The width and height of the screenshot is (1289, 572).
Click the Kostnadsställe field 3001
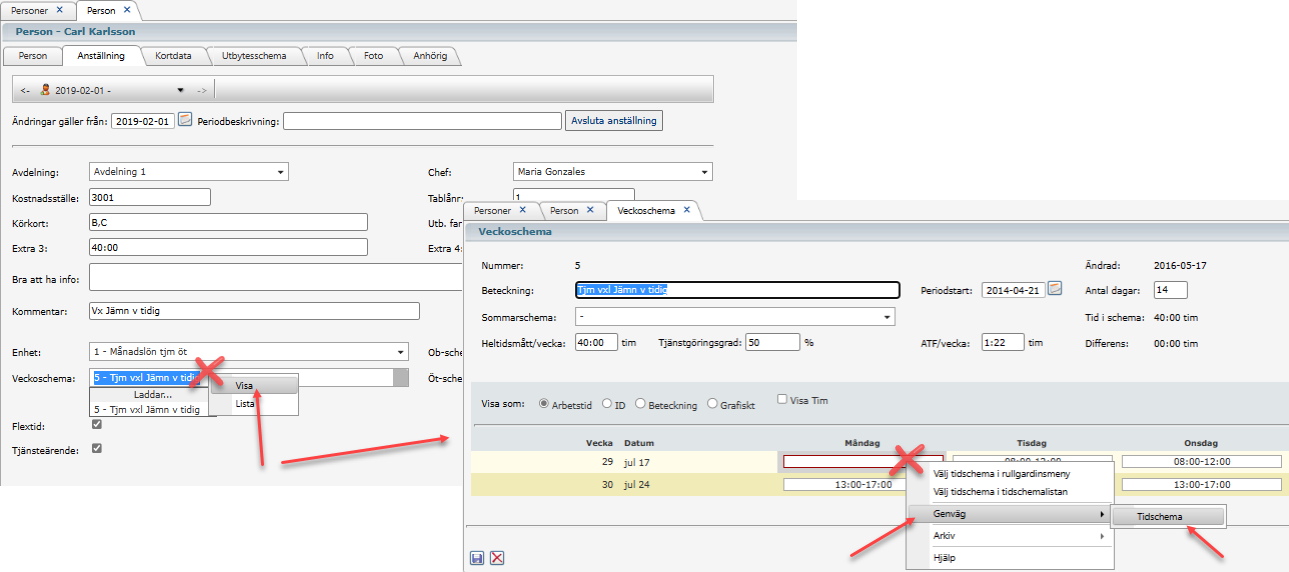tap(150, 197)
